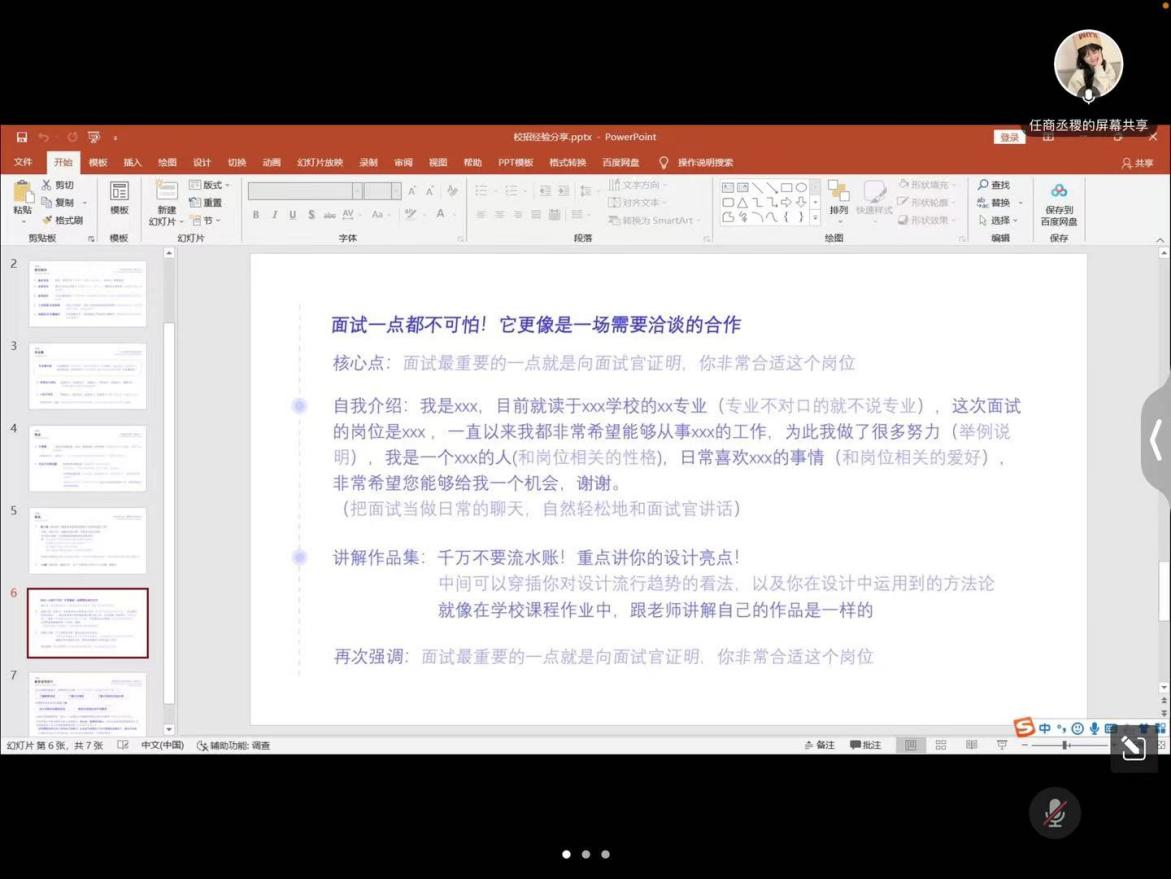
Task: Click the 登录 (Sign in) button
Action: click(x=1009, y=137)
